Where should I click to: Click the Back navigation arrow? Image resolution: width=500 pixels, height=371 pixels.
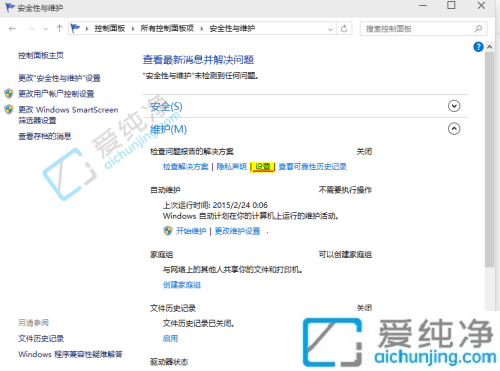tap(12, 29)
